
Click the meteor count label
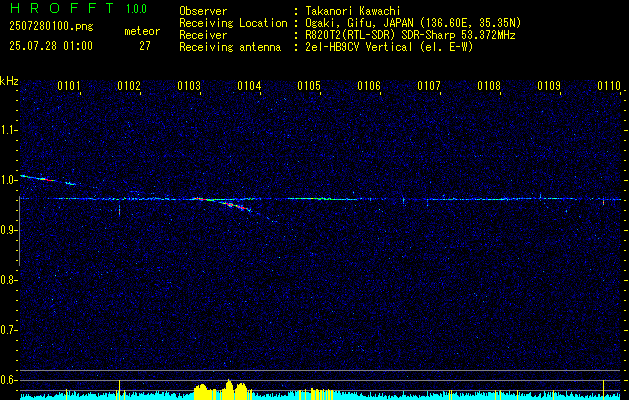[142, 31]
